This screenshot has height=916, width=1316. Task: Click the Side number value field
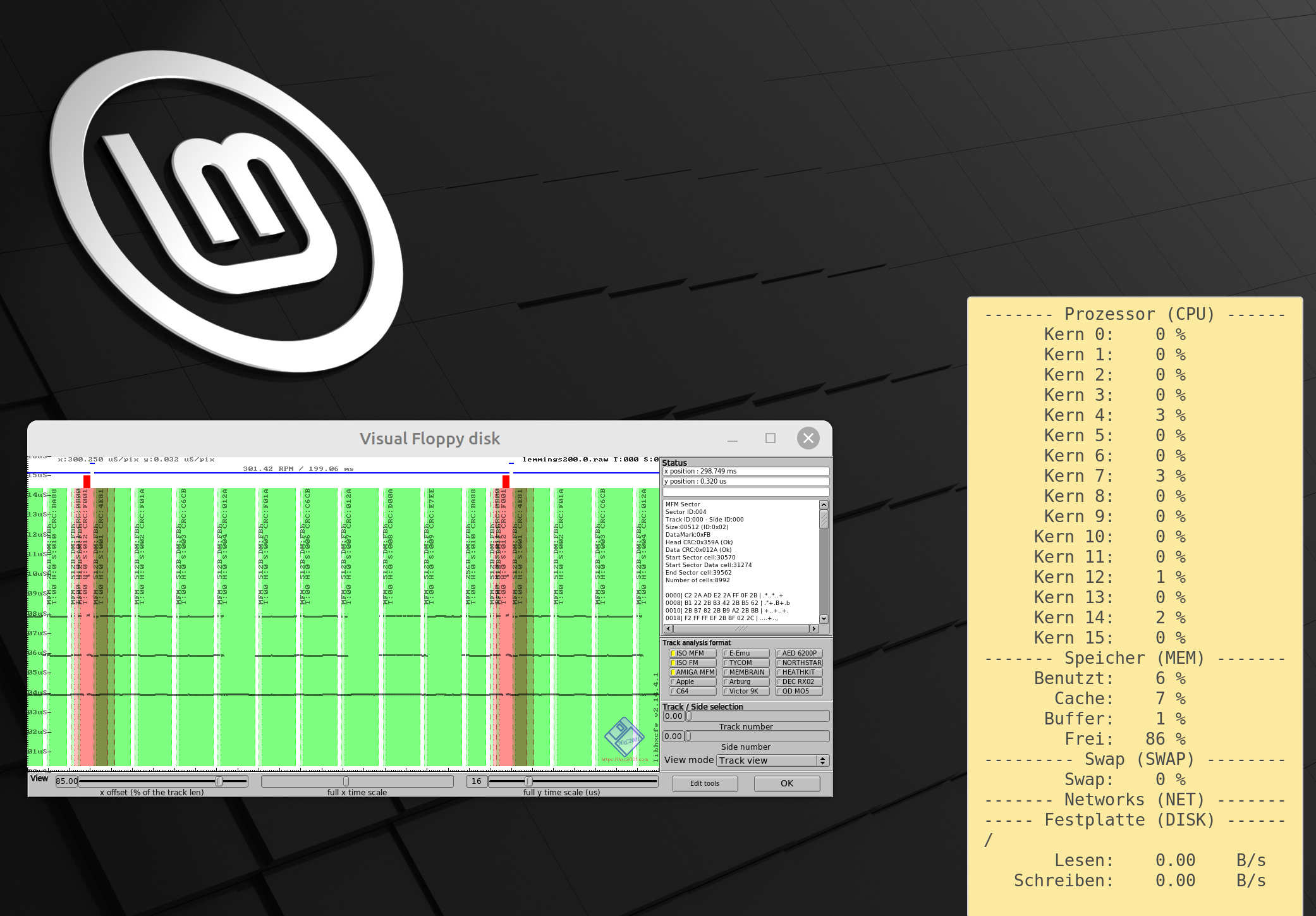[x=674, y=736]
